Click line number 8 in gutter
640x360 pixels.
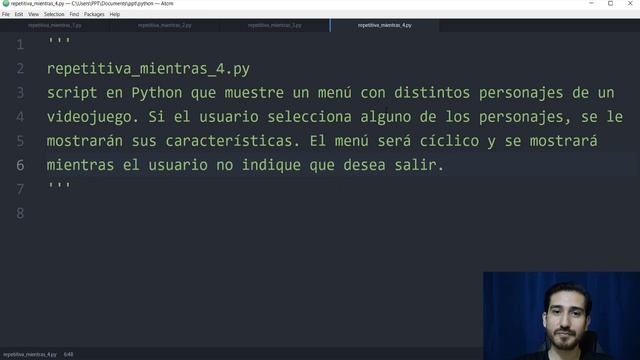pos(20,213)
